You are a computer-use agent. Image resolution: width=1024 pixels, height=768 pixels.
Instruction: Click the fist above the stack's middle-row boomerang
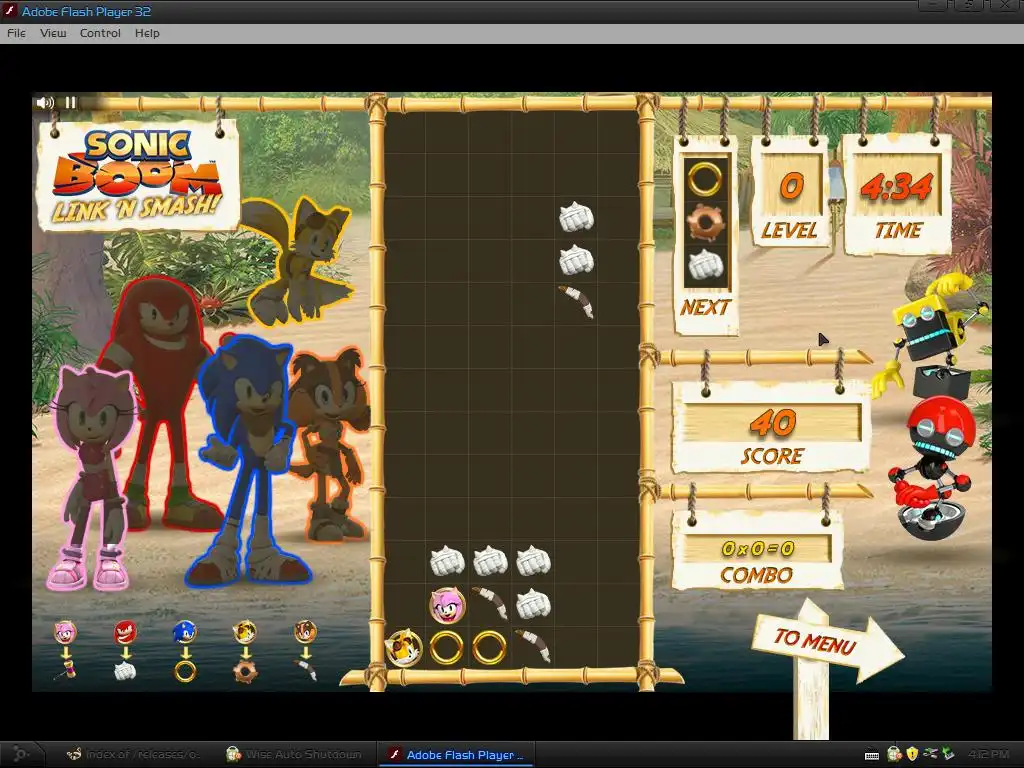(490, 561)
